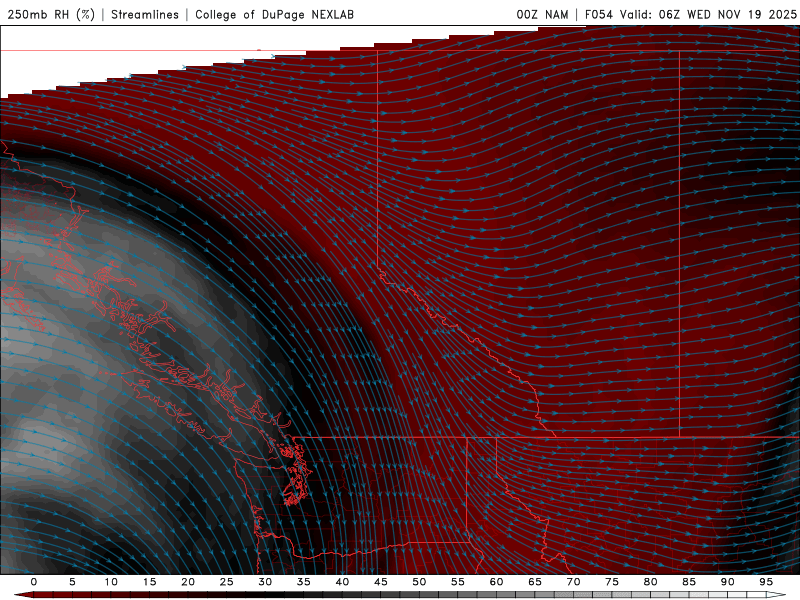The width and height of the screenshot is (800, 600).
Task: Click the colorbar label "80"
Action: (x=650, y=582)
